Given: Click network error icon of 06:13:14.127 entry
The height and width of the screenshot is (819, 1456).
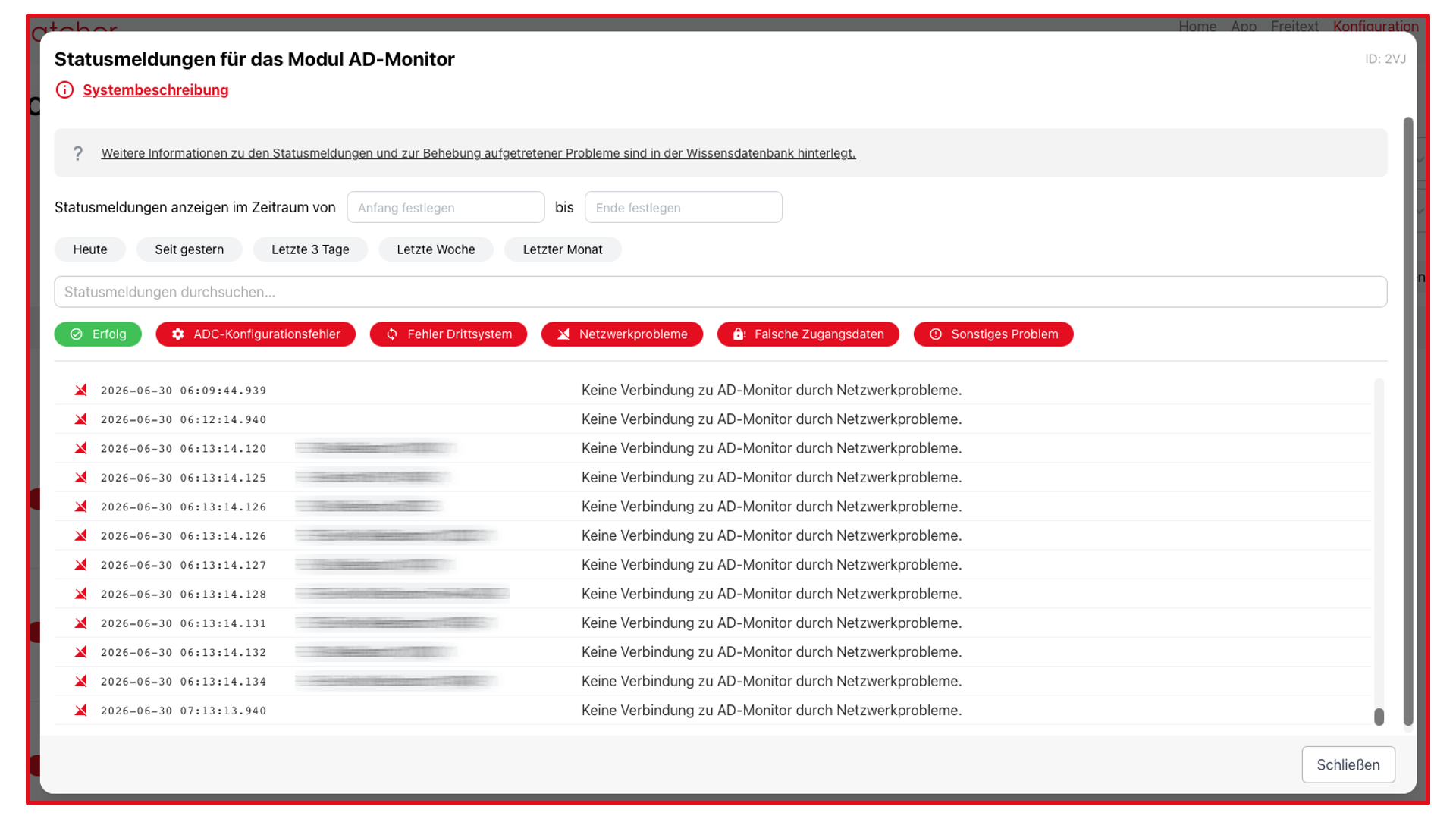Looking at the screenshot, I should tap(80, 564).
